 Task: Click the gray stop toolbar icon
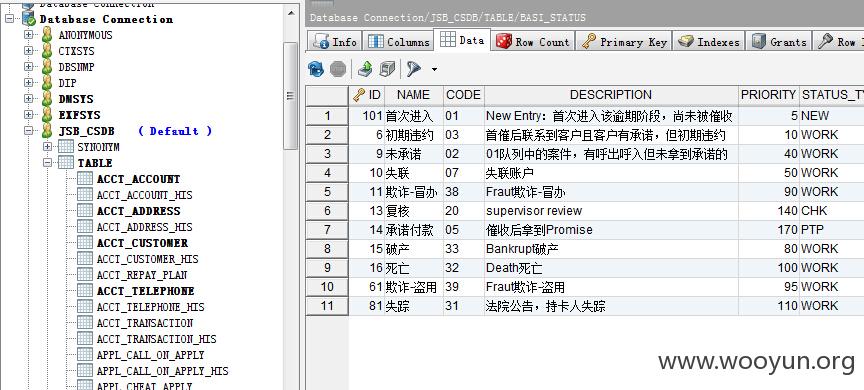338,69
